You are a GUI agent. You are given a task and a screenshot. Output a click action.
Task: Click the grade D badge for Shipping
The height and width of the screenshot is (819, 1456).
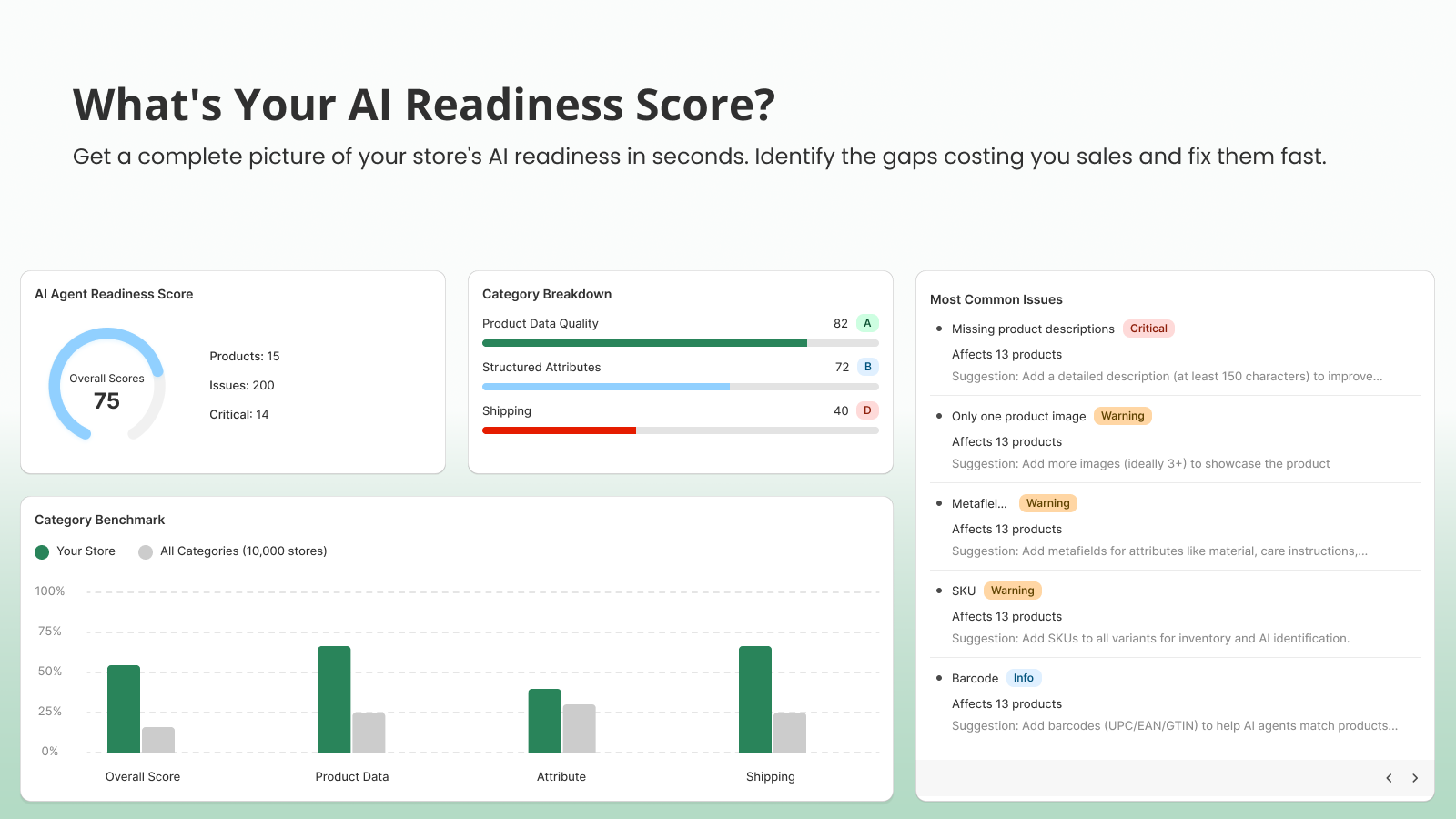click(867, 410)
